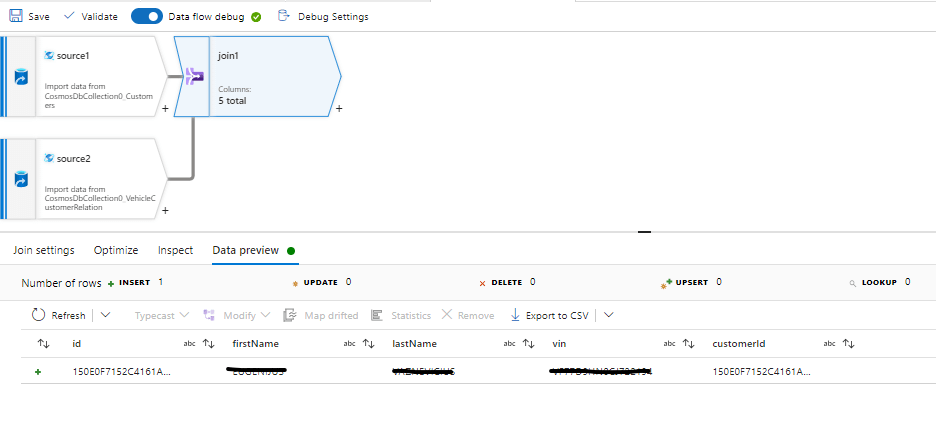Viewport: 936px width, 438px height.
Task: Expand the Refresh dropdown arrow
Action: pos(104,315)
